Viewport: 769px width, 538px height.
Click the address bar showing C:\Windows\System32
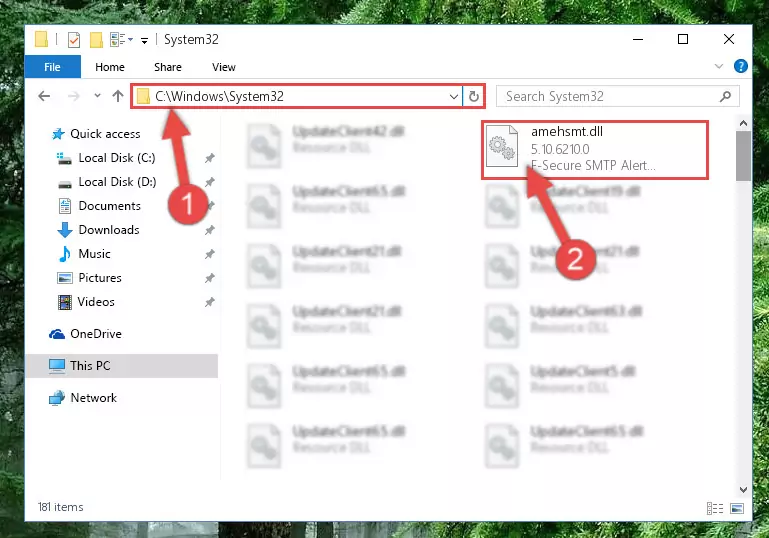click(x=297, y=96)
